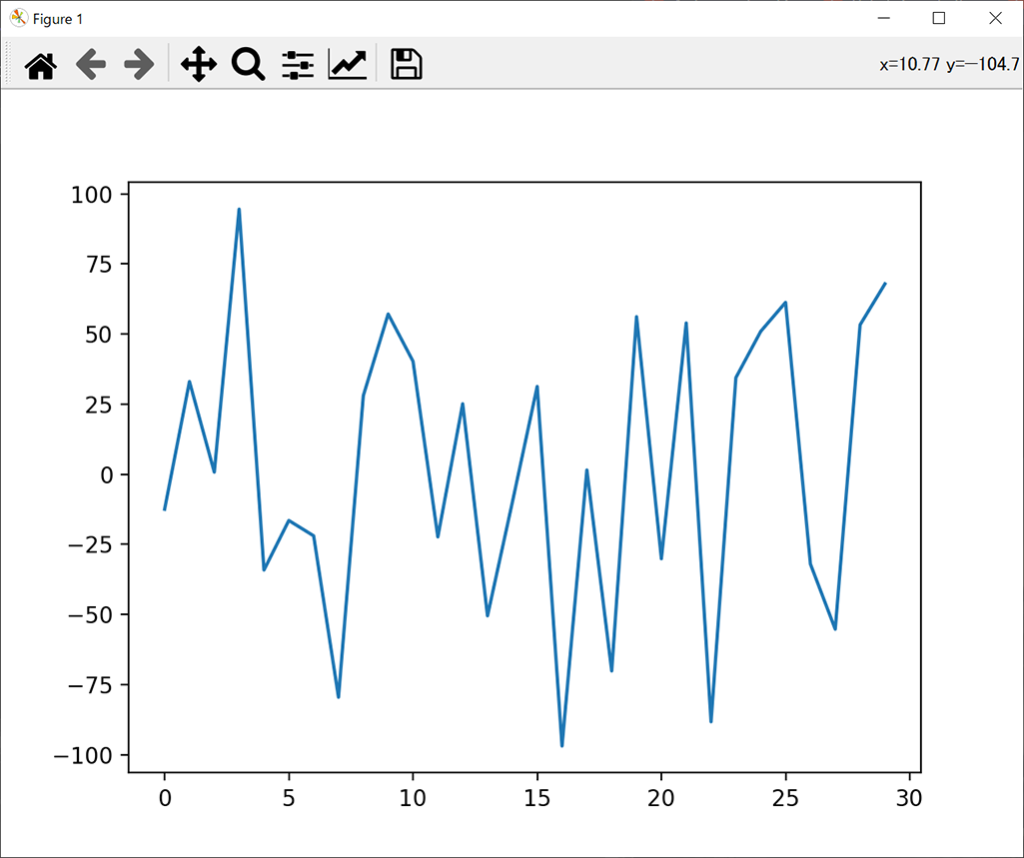Viewport: 1024px width, 858px height.
Task: Click the matplotlib icon in the title bar
Action: (x=18, y=18)
